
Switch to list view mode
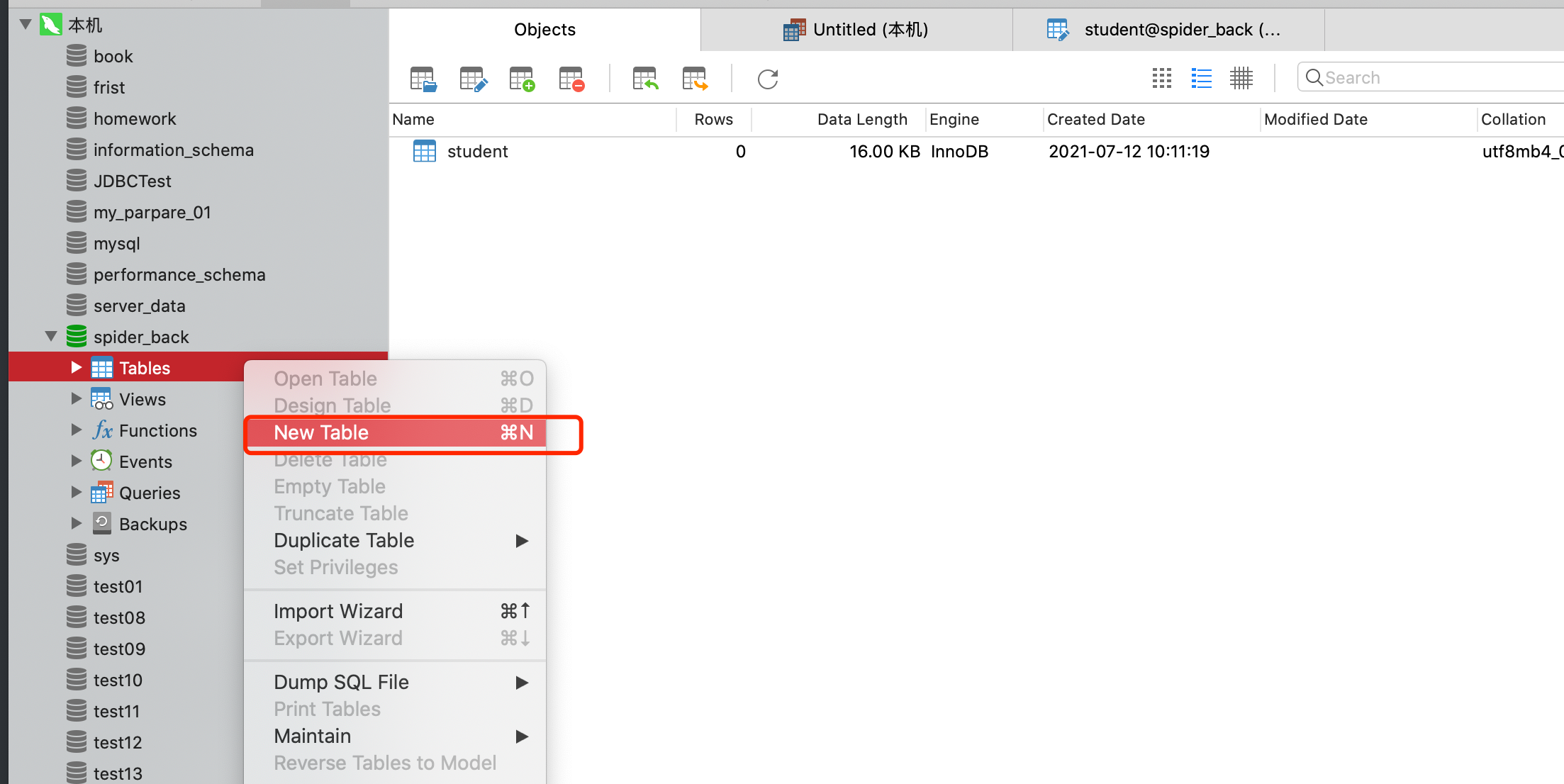[x=1201, y=78]
